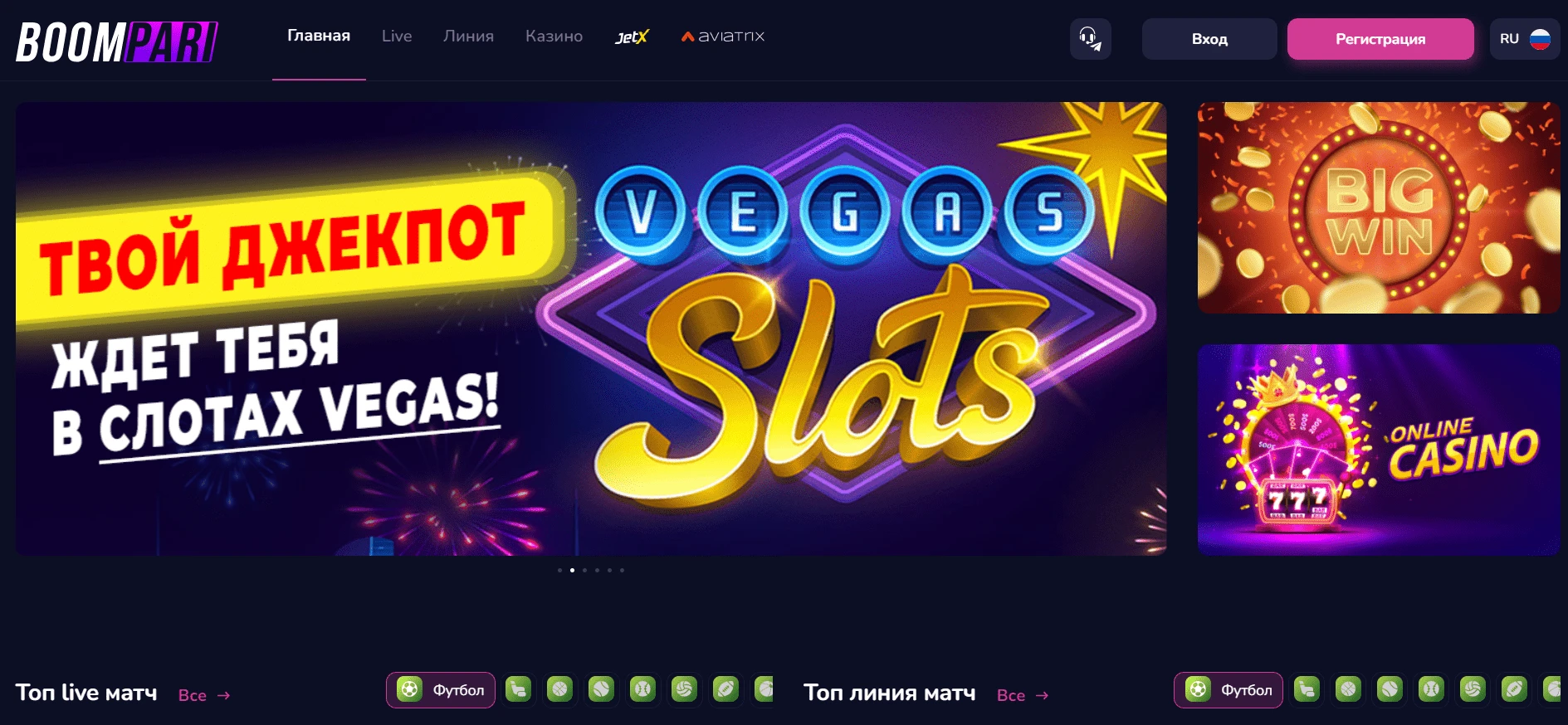Go to the Казино tab

[554, 36]
